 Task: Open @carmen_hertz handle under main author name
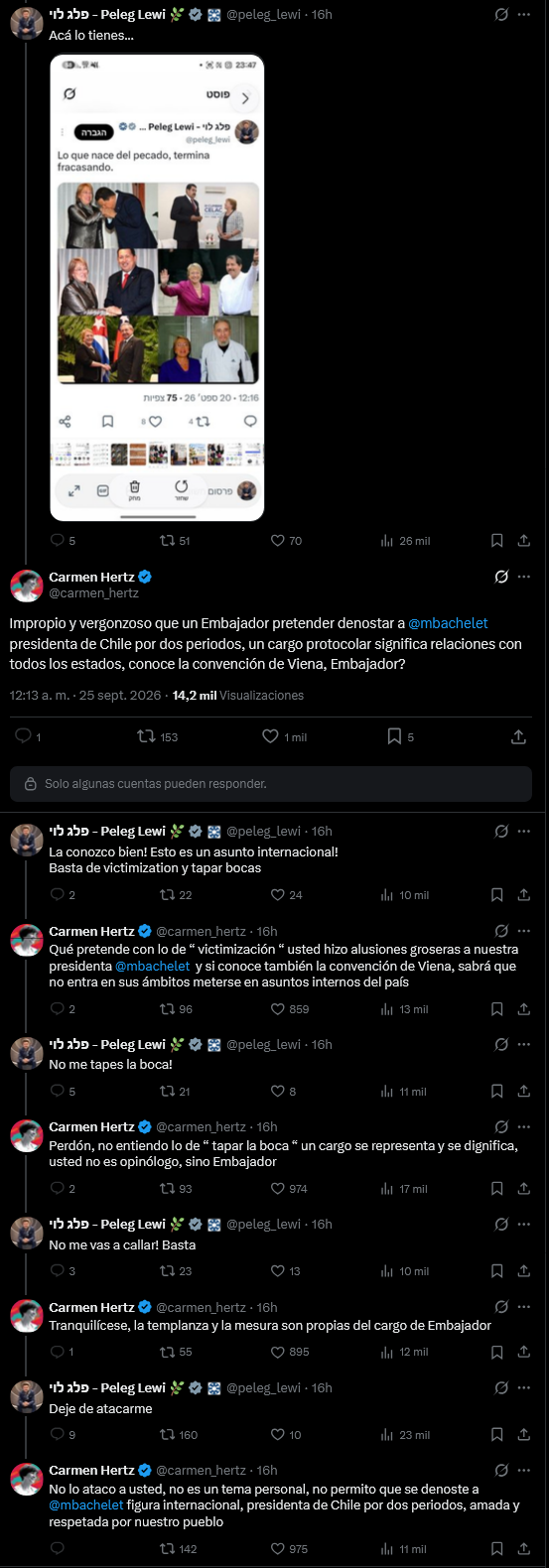pos(94,593)
